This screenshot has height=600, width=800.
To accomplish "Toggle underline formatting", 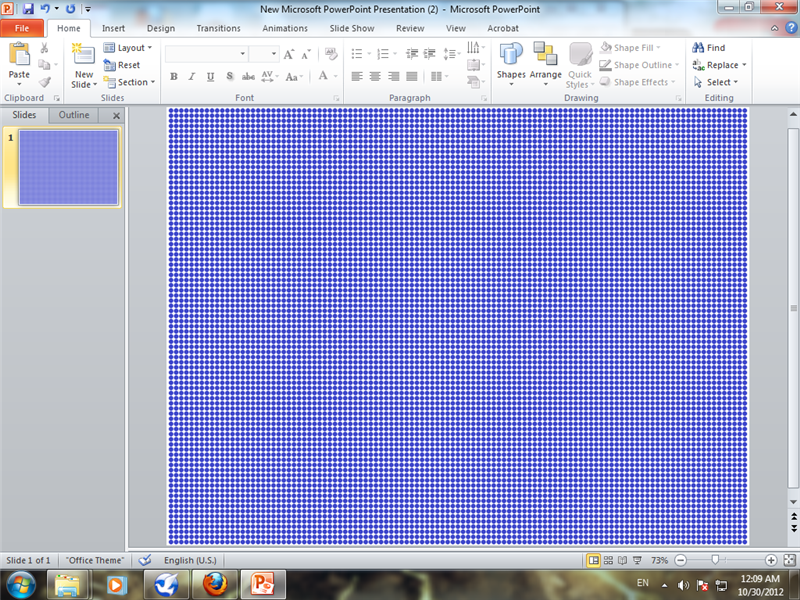I will pyautogui.click(x=210, y=76).
